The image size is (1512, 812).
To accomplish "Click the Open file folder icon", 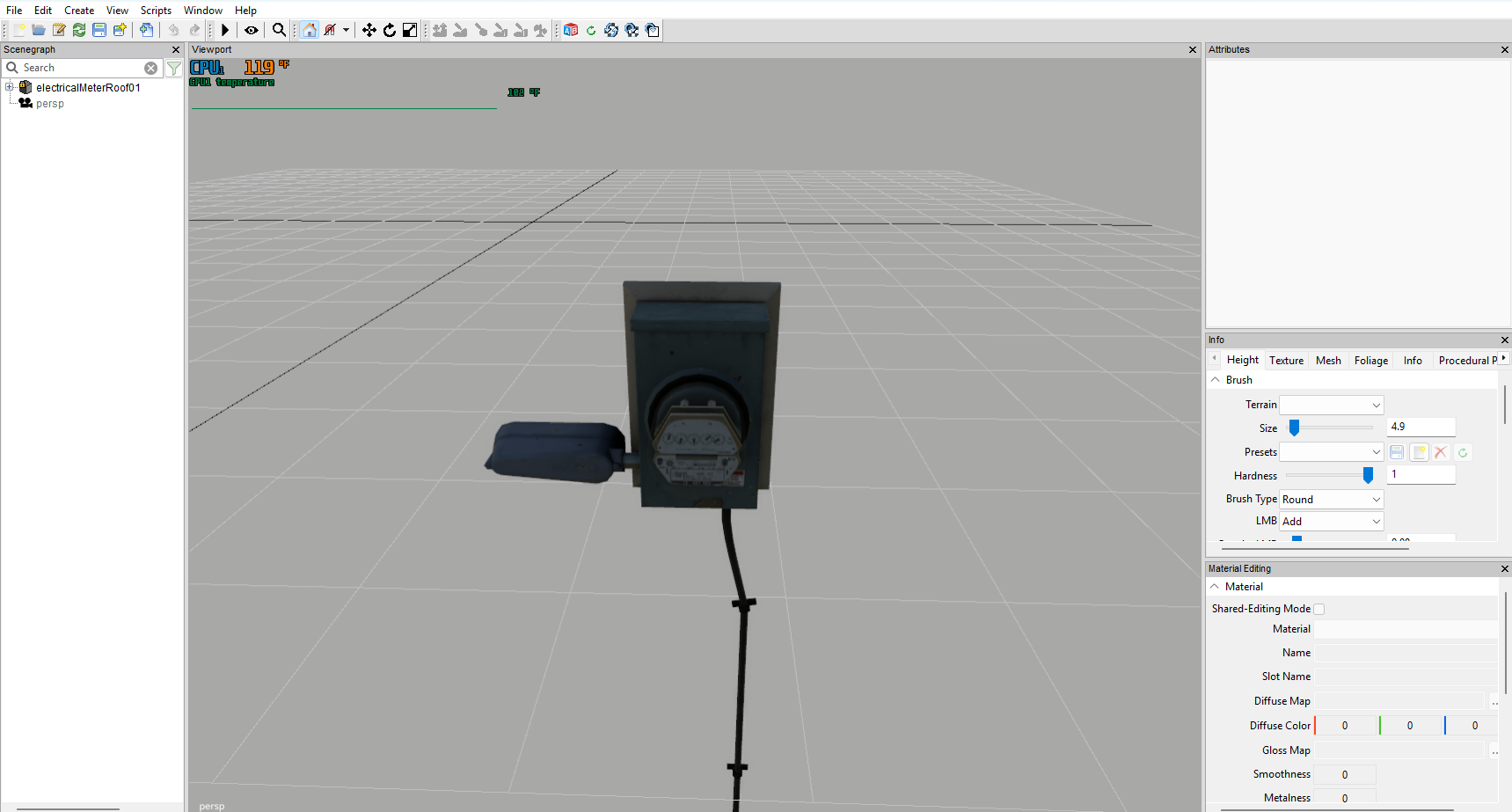I will click(39, 30).
